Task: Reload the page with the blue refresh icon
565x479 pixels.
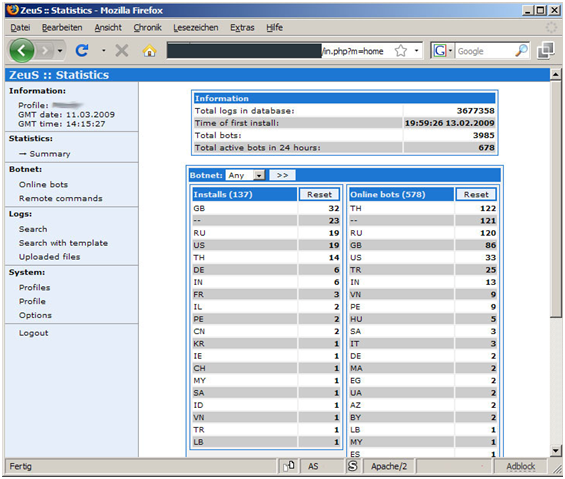Action: (x=82, y=50)
